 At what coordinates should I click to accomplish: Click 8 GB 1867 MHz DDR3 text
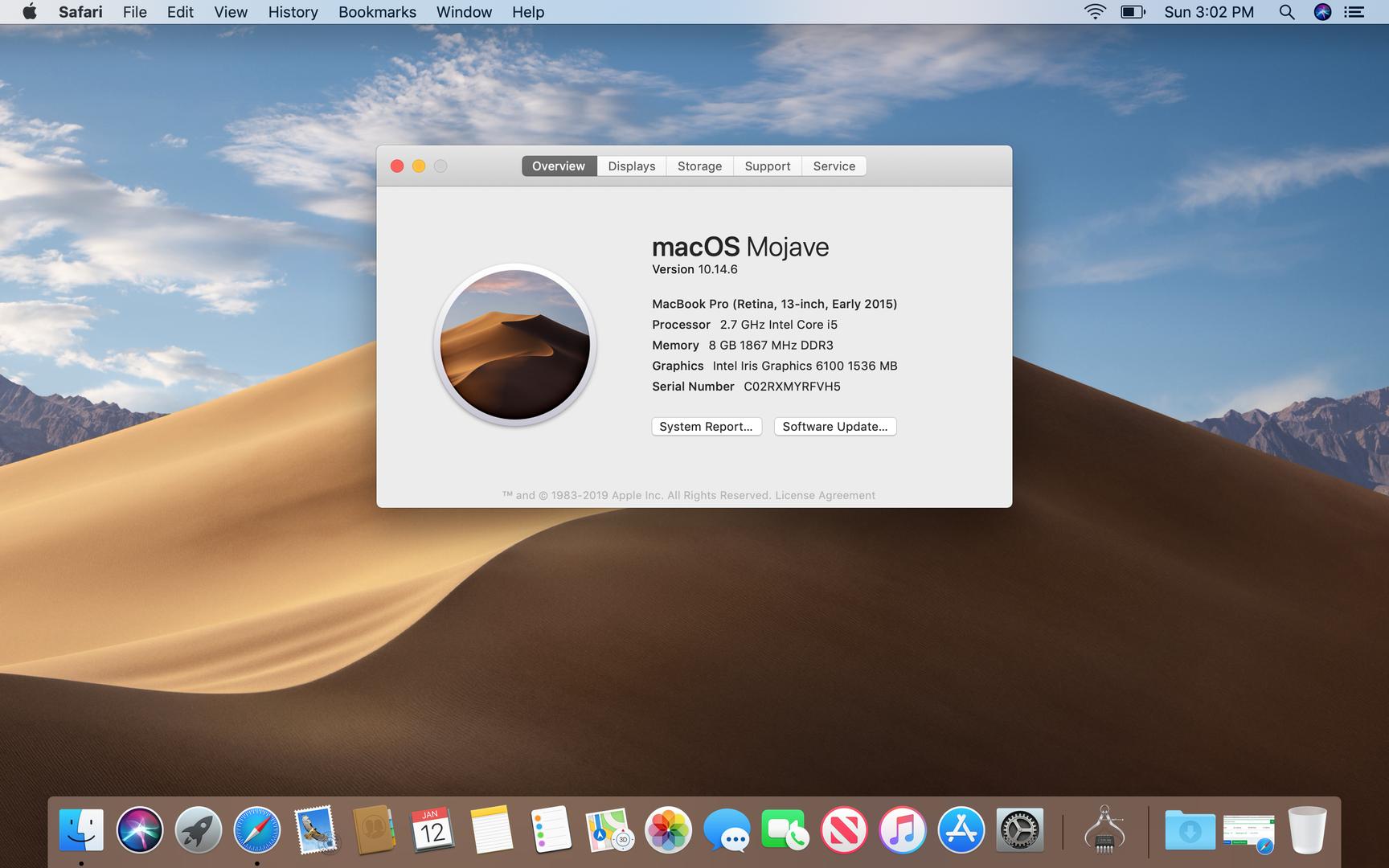771,346
